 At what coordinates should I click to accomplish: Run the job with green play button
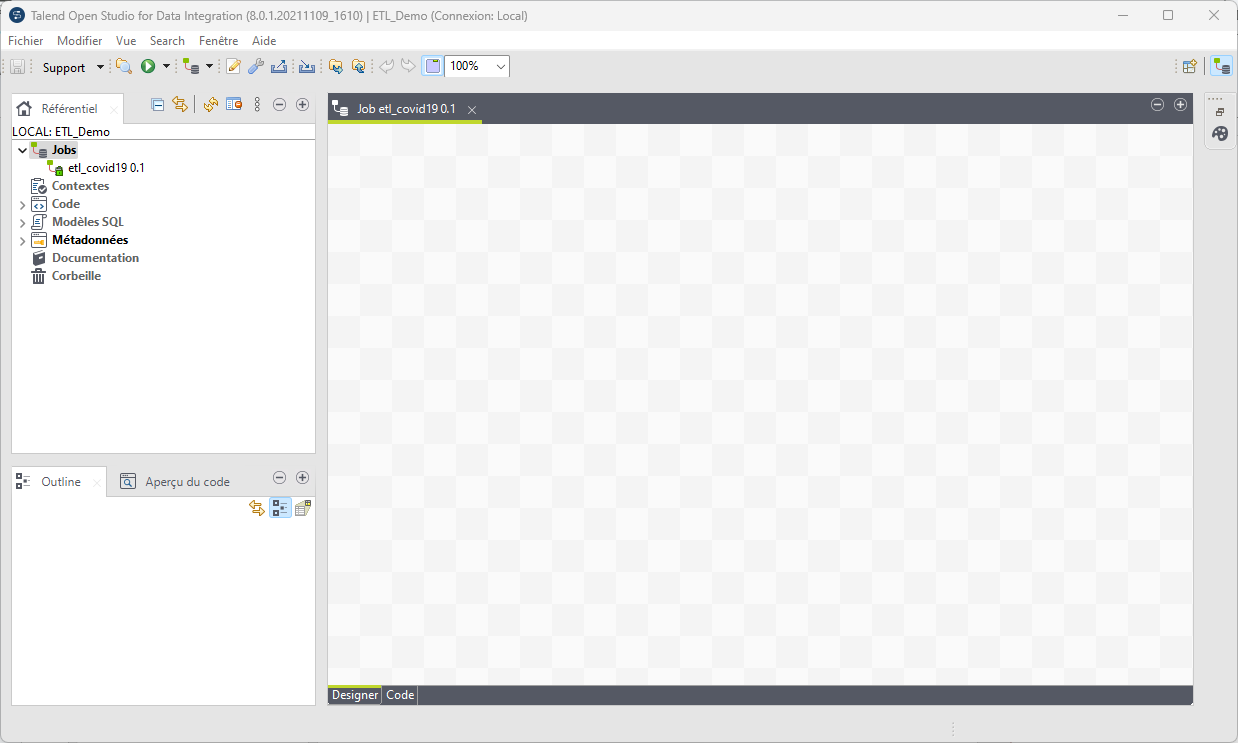pos(148,67)
